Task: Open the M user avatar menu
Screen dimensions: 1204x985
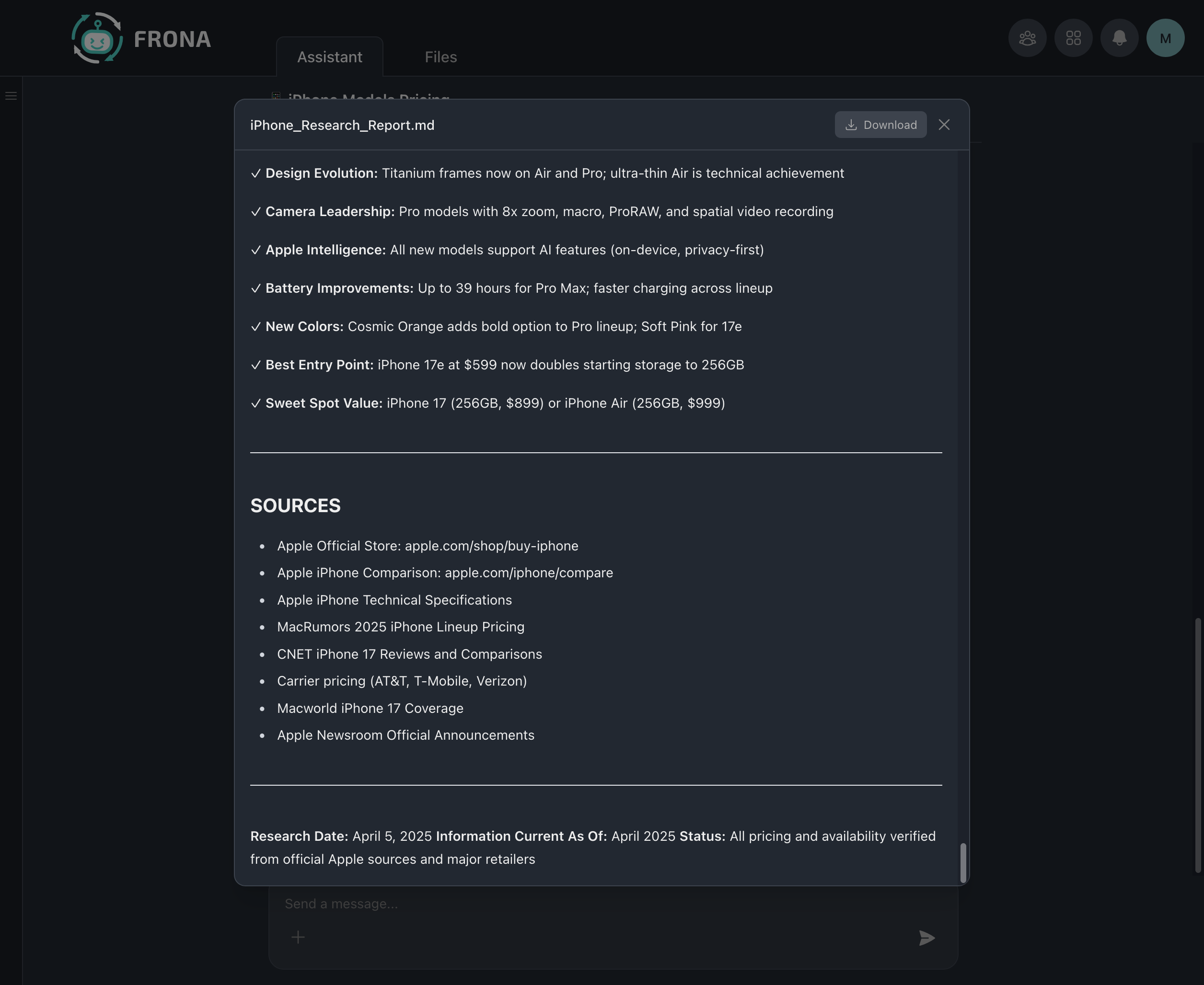Action: point(1165,37)
